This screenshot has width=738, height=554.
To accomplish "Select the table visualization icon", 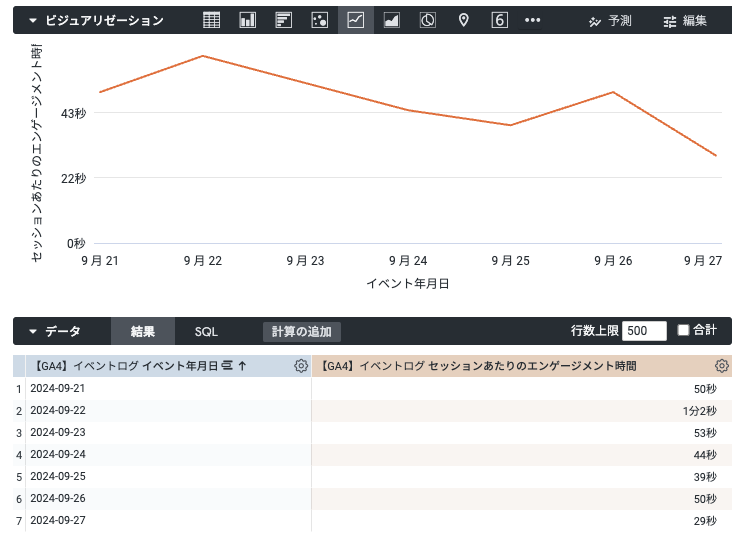I will [211, 20].
